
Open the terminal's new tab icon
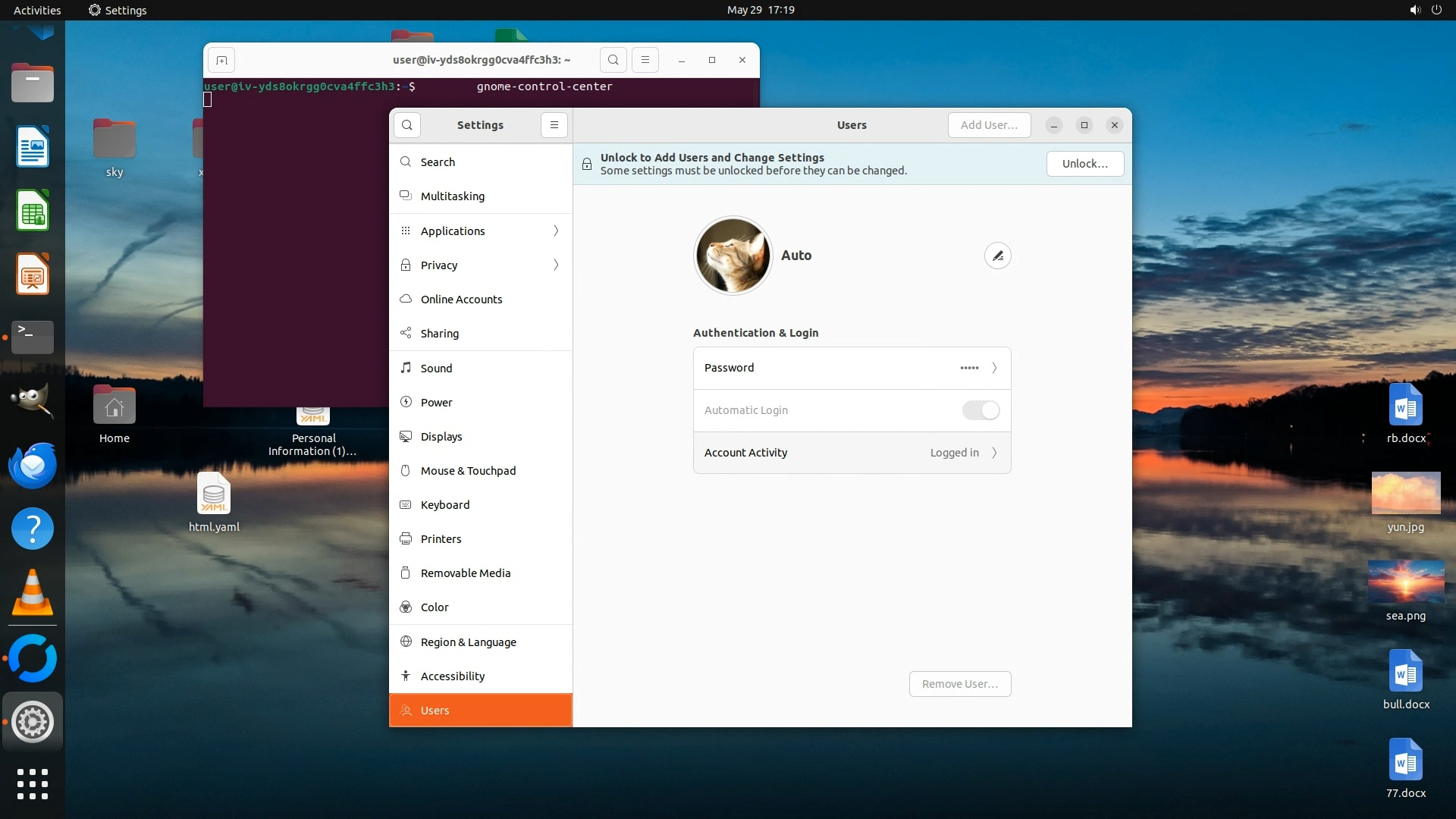click(221, 60)
